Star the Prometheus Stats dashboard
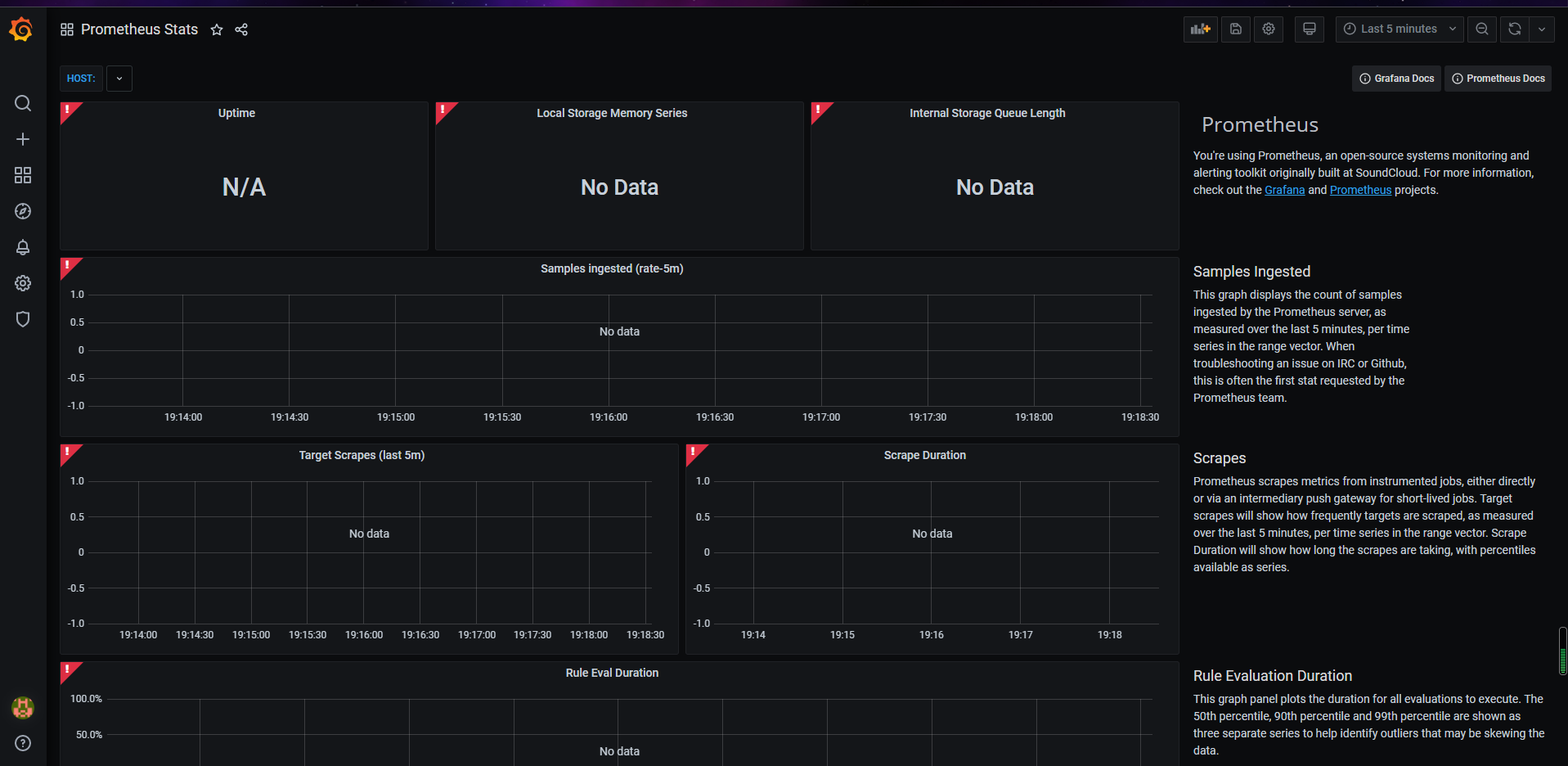 coord(217,29)
